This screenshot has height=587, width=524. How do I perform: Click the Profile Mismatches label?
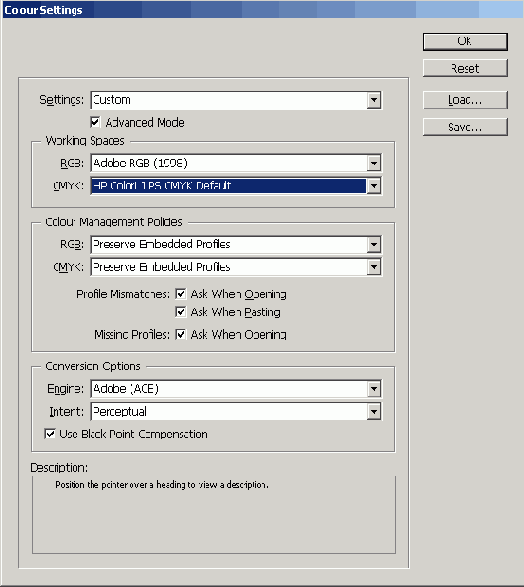tap(123, 294)
